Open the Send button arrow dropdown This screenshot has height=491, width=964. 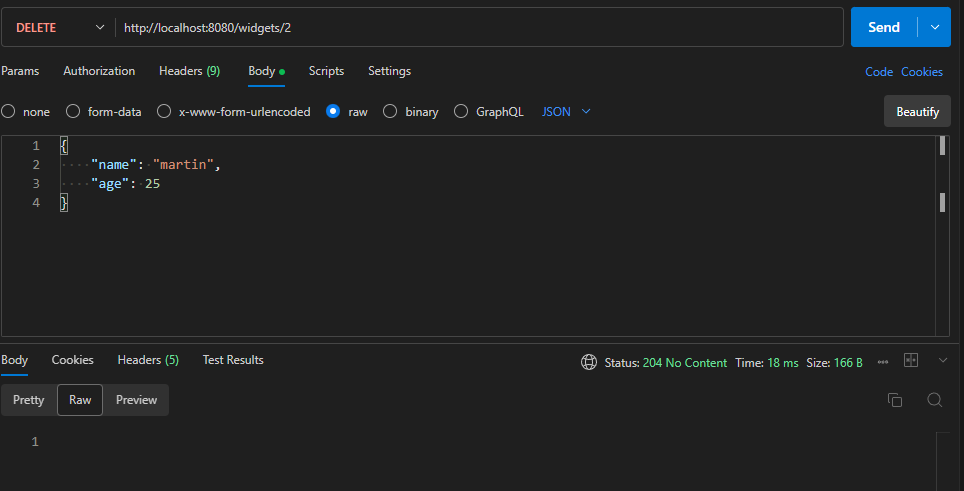click(935, 27)
